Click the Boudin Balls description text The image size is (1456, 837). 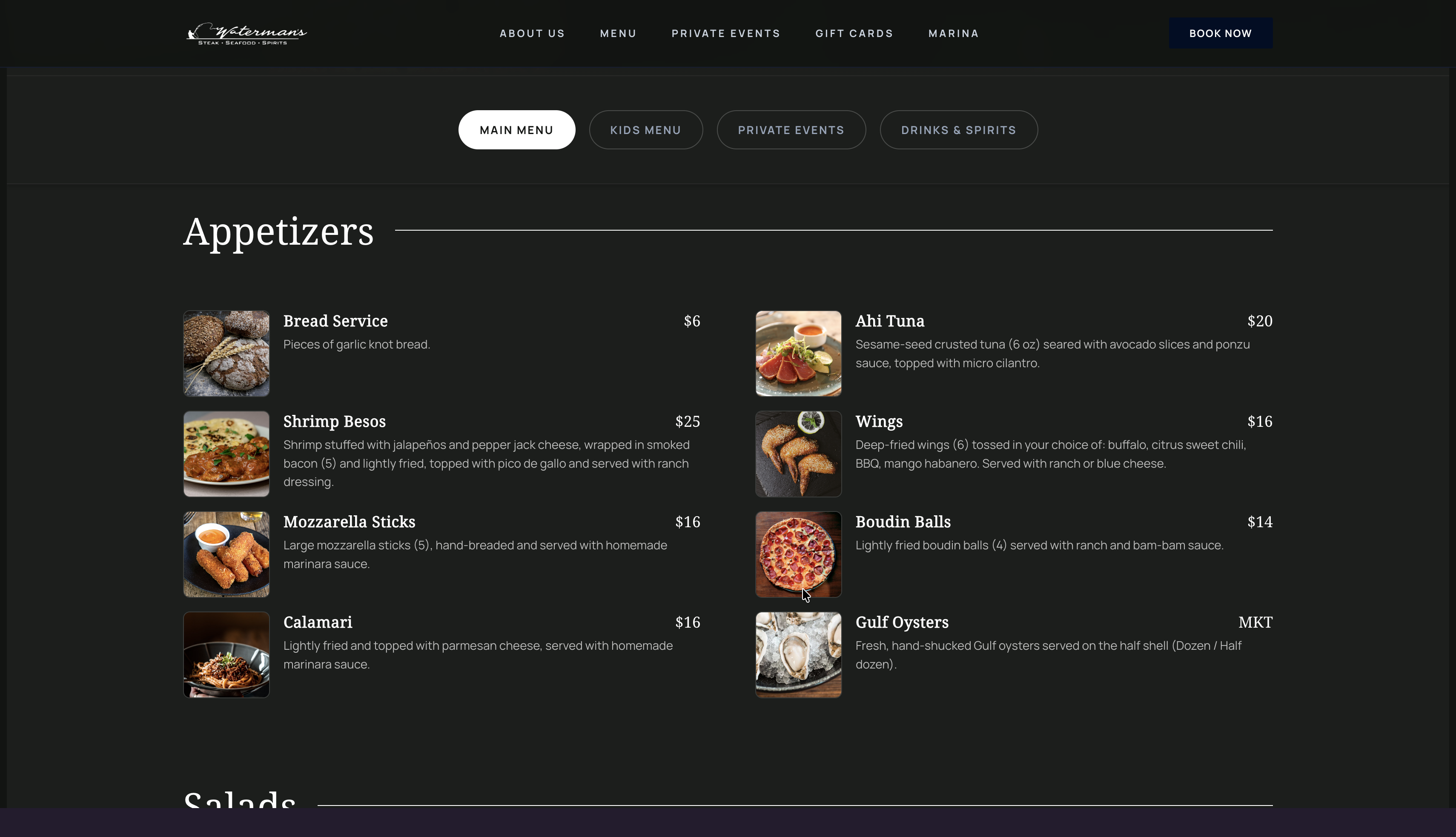click(1039, 546)
